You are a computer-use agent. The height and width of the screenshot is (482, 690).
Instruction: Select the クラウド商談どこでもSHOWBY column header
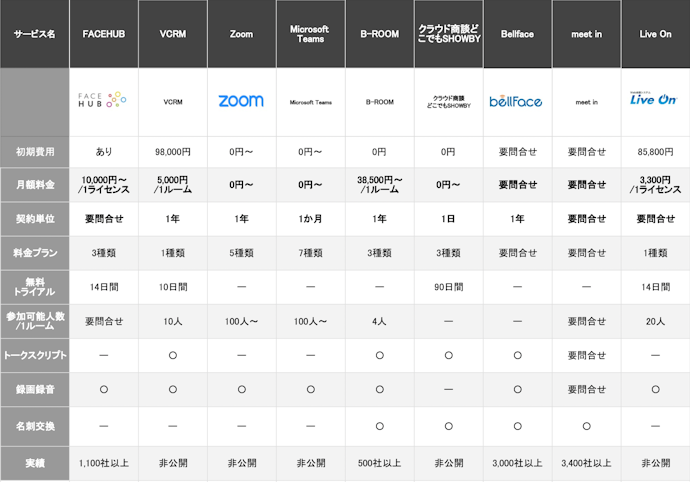point(448,34)
